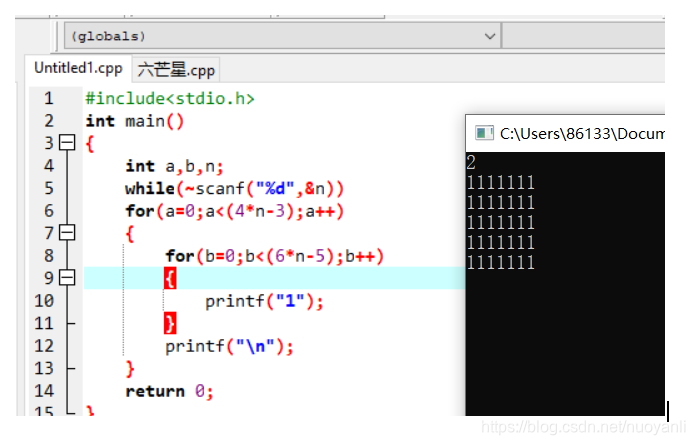Click the second empty dropdown beside (globals)

pos(583,36)
